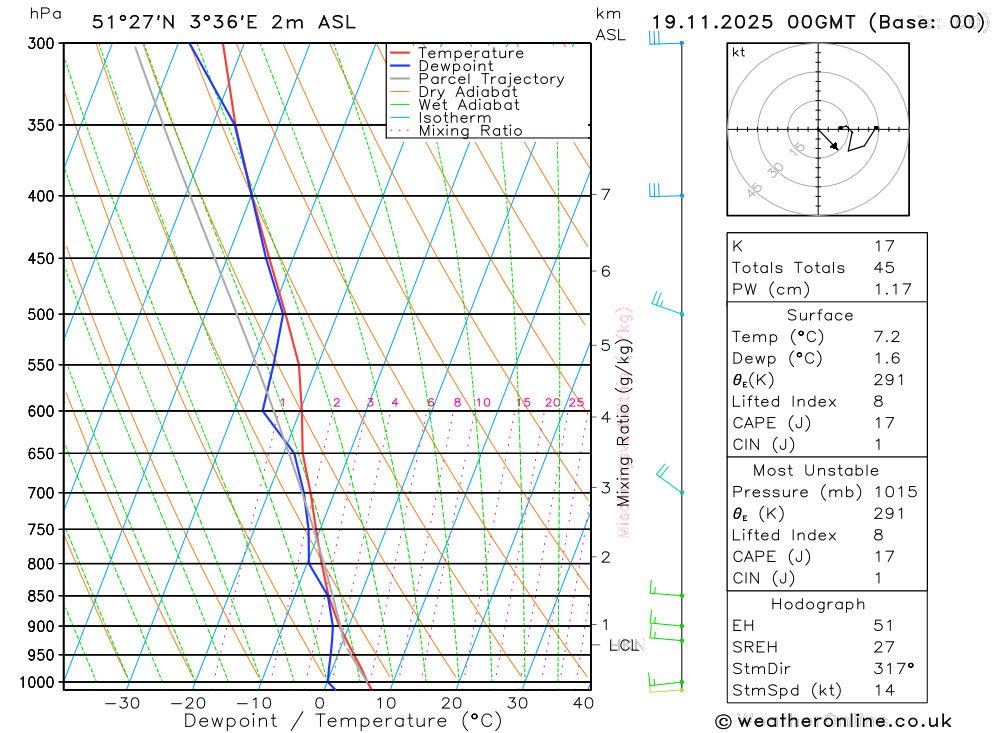The width and height of the screenshot is (1000, 733).
Task: Click the 'Most Unstable' section header
Action: 816,471
